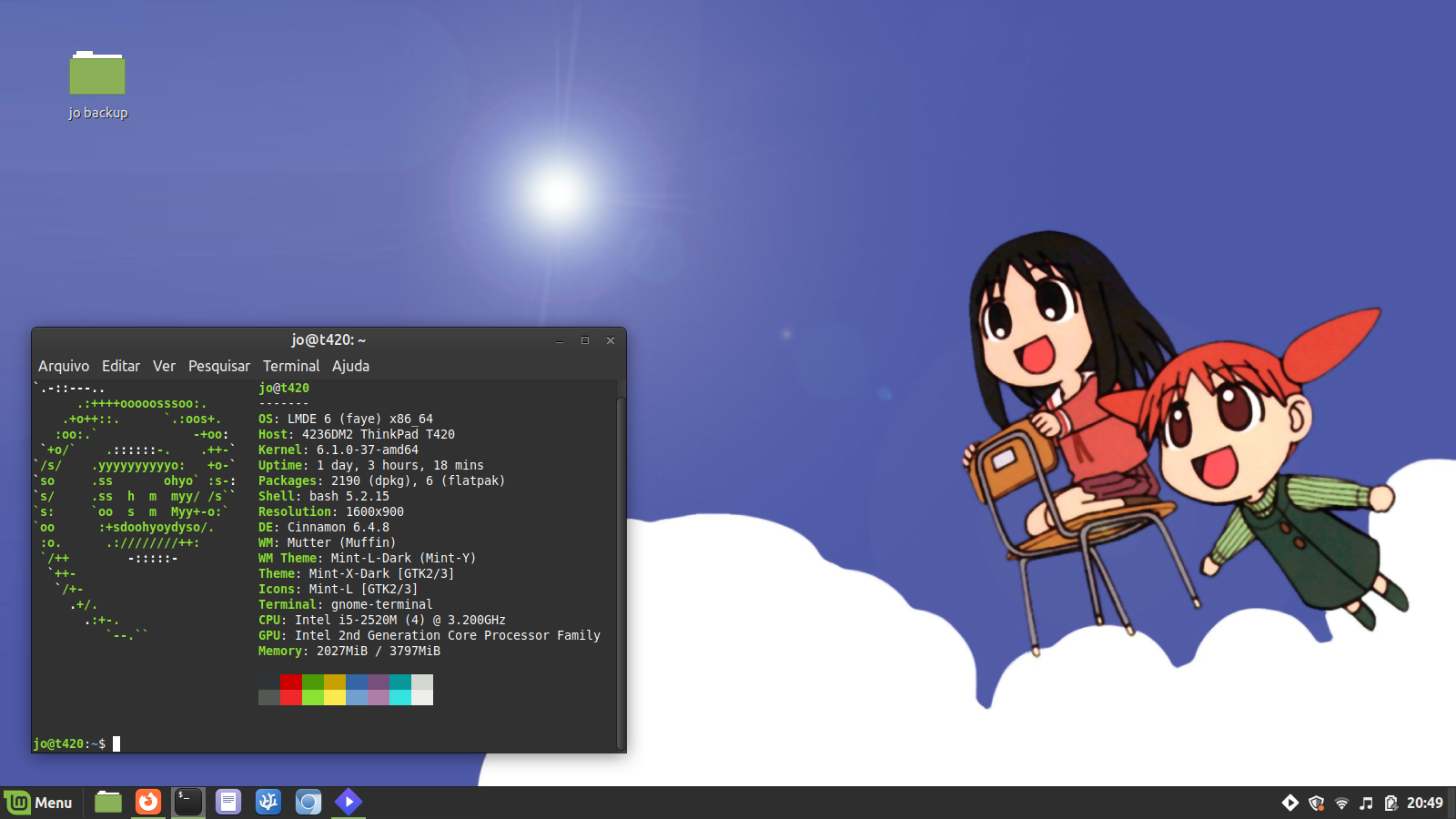
Task: Open the Ajuda menu in terminal
Action: pos(350,366)
